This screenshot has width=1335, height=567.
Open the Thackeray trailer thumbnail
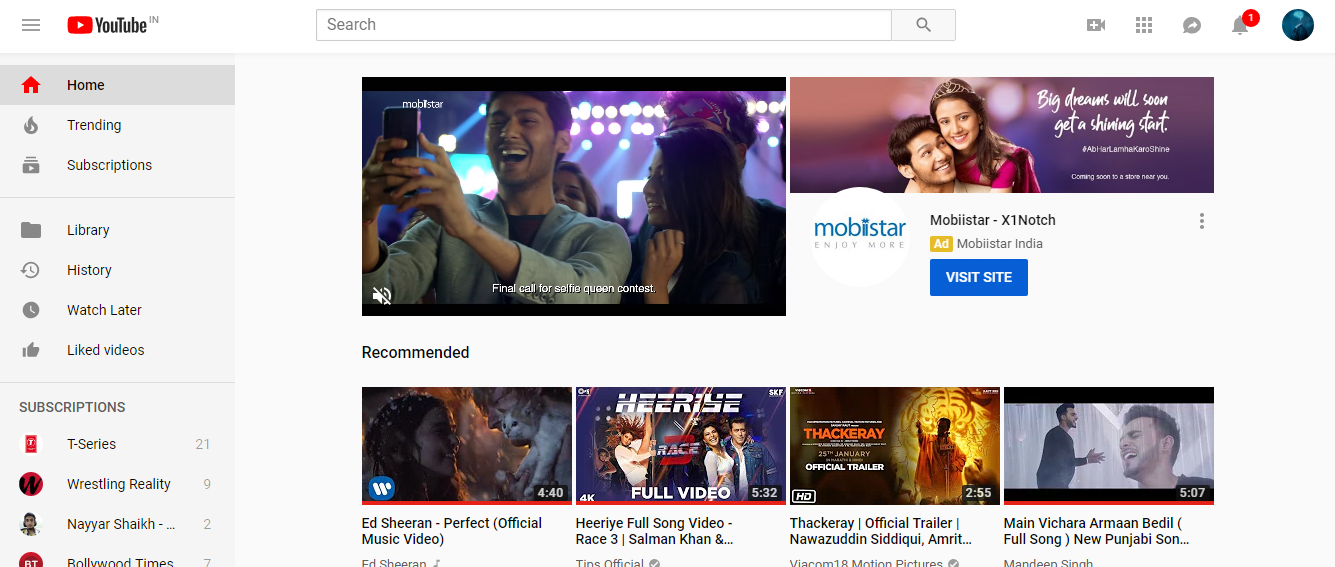tap(894, 446)
